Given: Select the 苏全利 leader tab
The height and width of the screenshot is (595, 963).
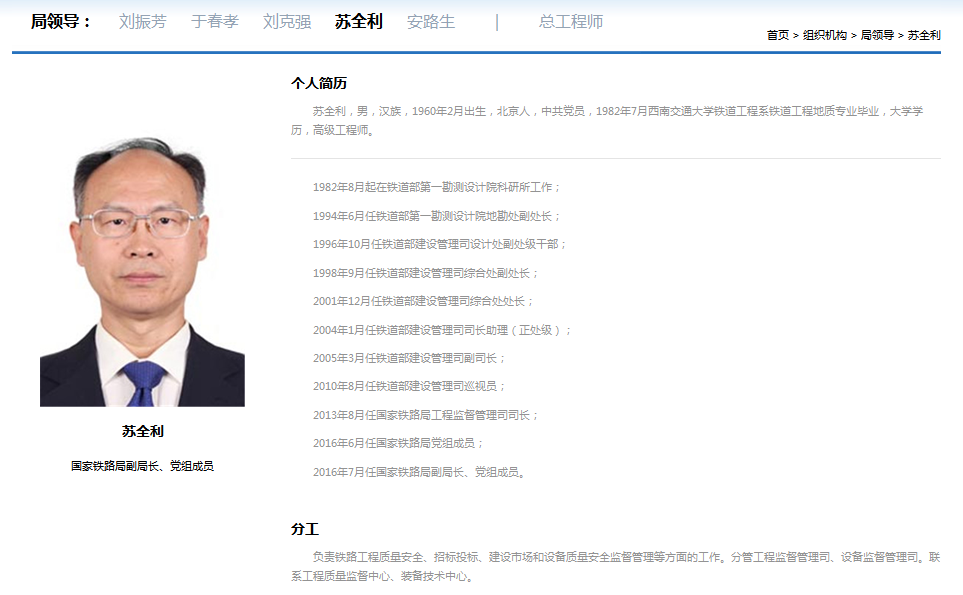Looking at the screenshot, I should (359, 21).
